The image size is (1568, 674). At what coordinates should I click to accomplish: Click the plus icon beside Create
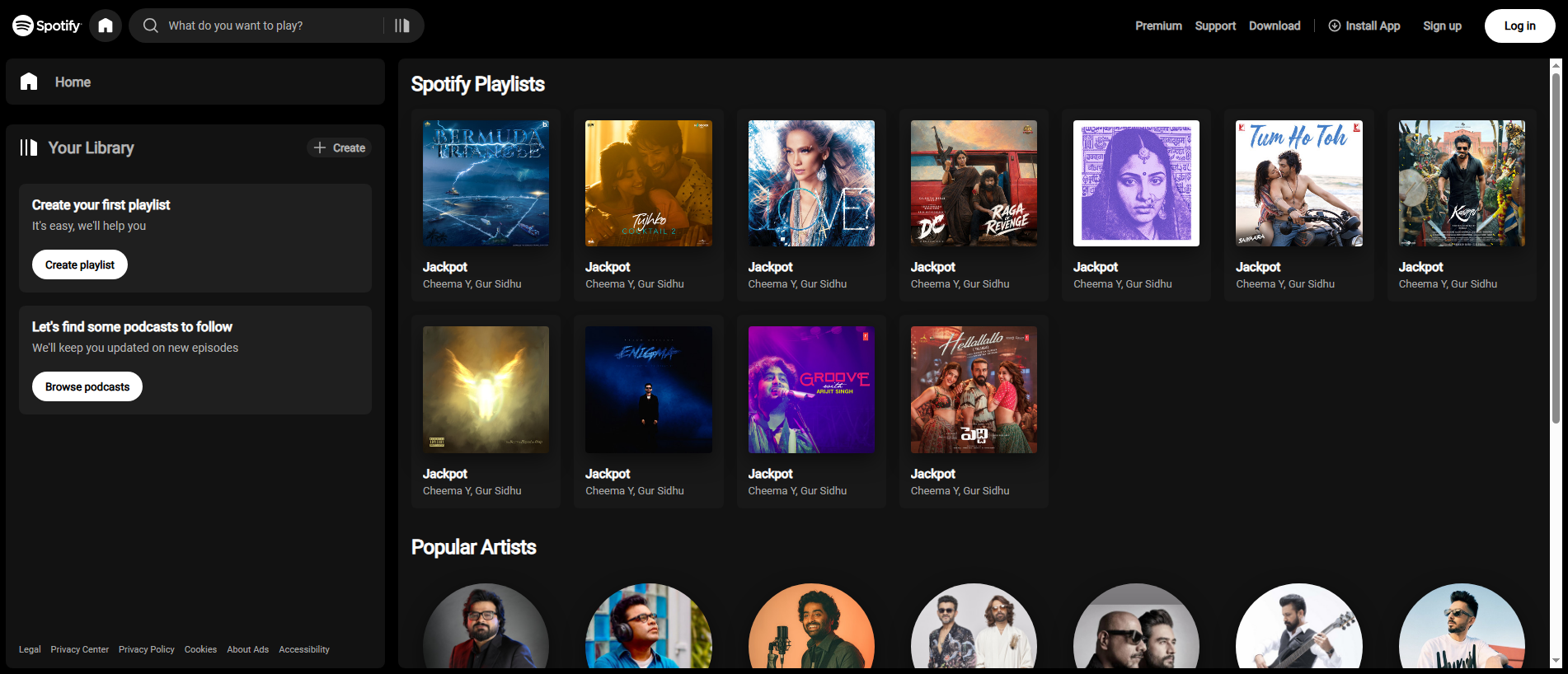pos(320,147)
